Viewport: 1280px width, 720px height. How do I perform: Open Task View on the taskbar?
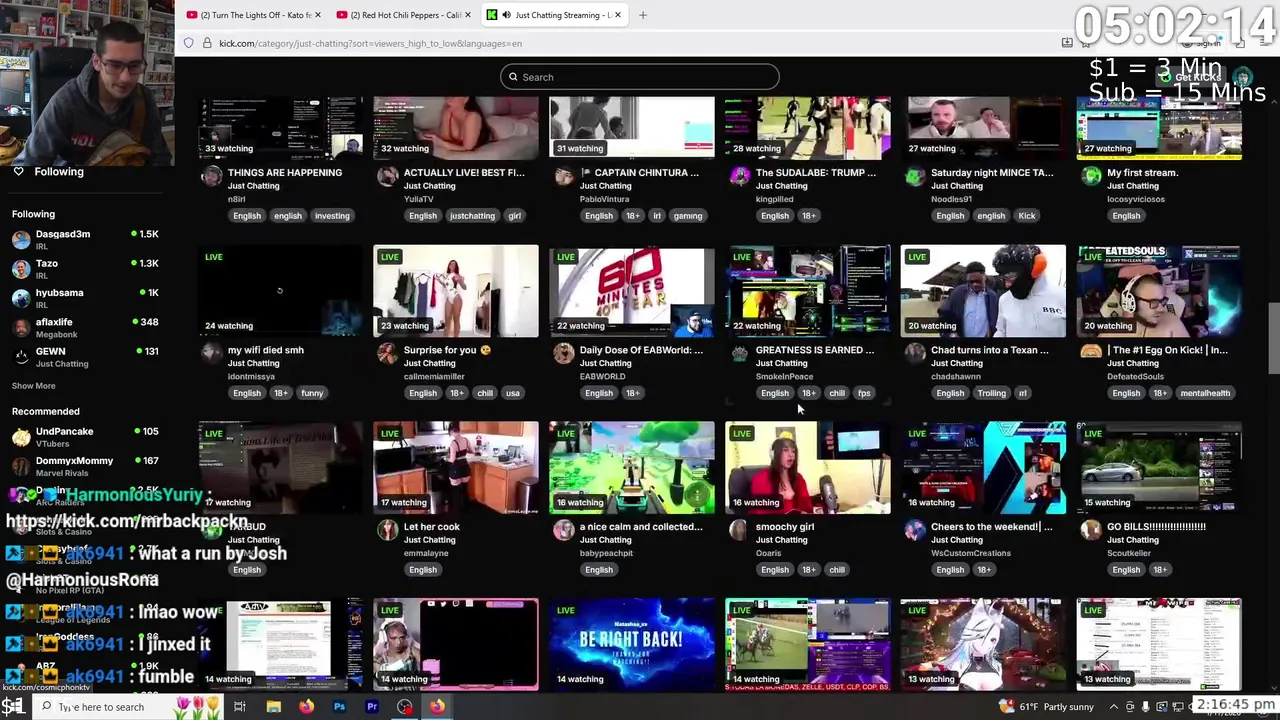[240, 707]
